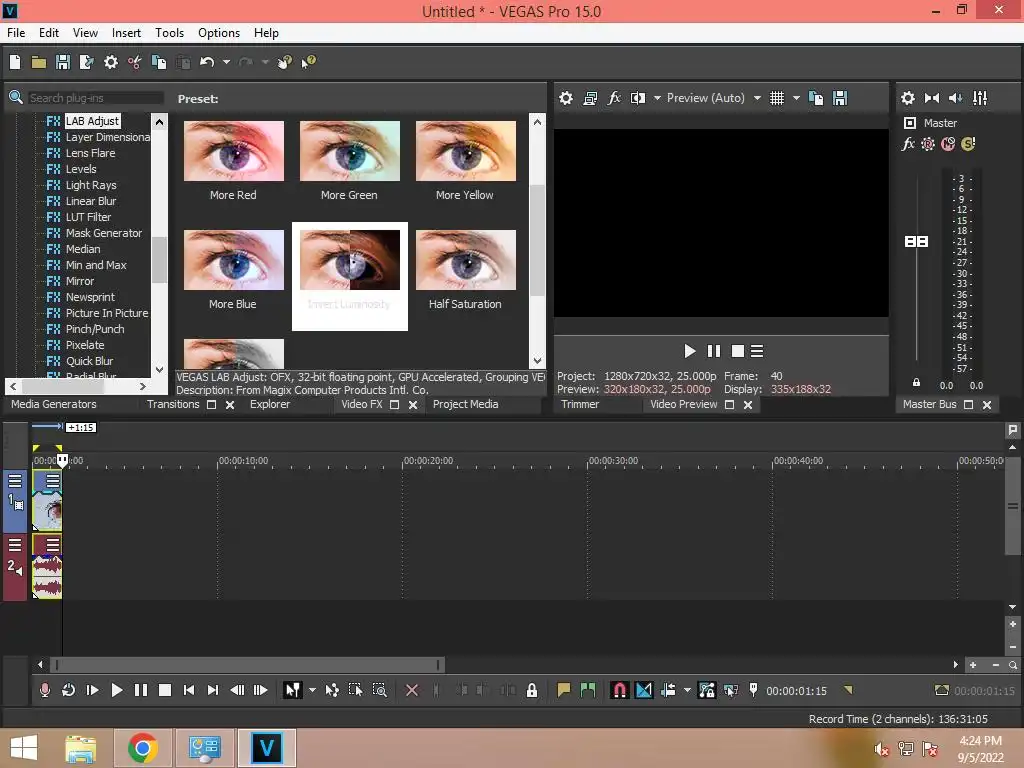Open project properties gear in main toolbar
Image resolution: width=1024 pixels, height=768 pixels.
[x=111, y=62]
